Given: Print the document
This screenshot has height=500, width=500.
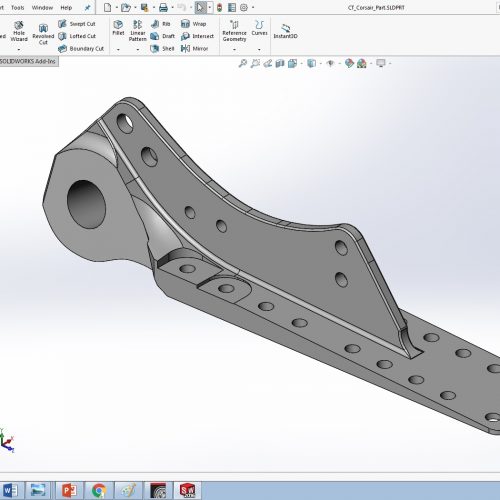Looking at the screenshot, I should tap(163, 7).
